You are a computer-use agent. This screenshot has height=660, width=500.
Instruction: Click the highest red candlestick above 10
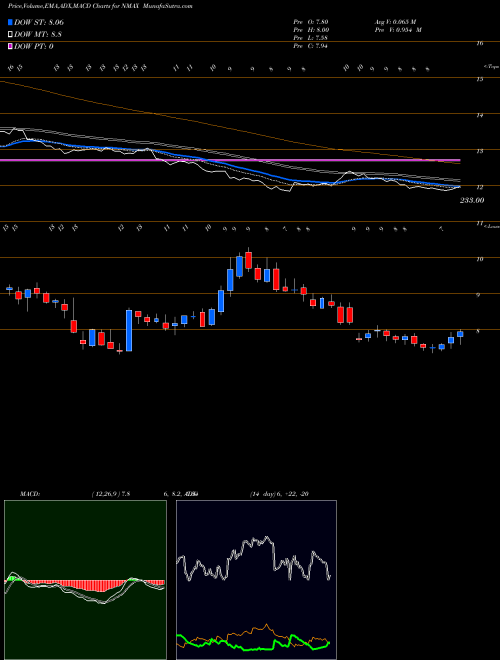pos(248,260)
